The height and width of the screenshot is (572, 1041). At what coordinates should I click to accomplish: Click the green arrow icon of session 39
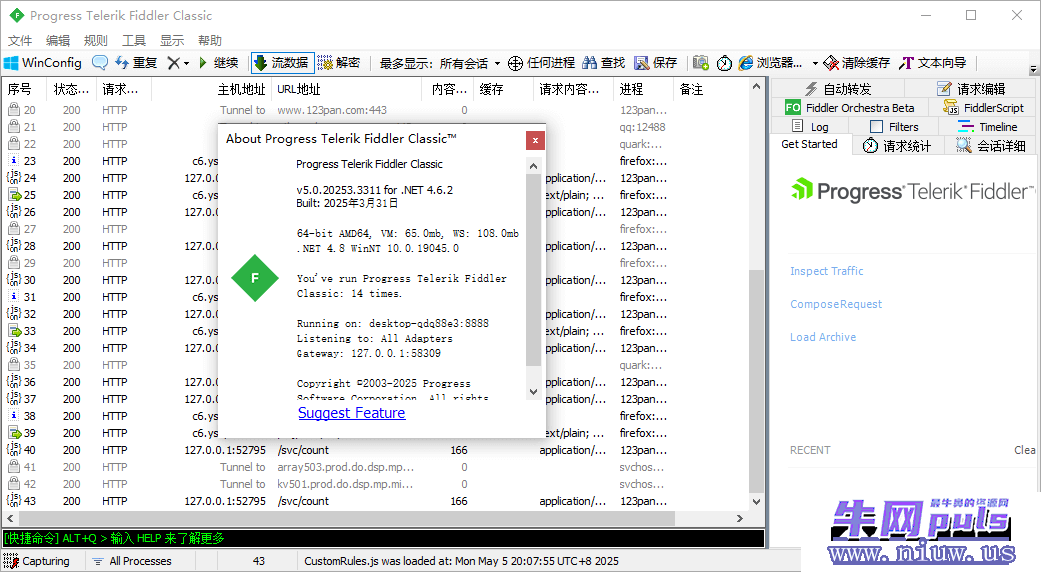point(14,433)
